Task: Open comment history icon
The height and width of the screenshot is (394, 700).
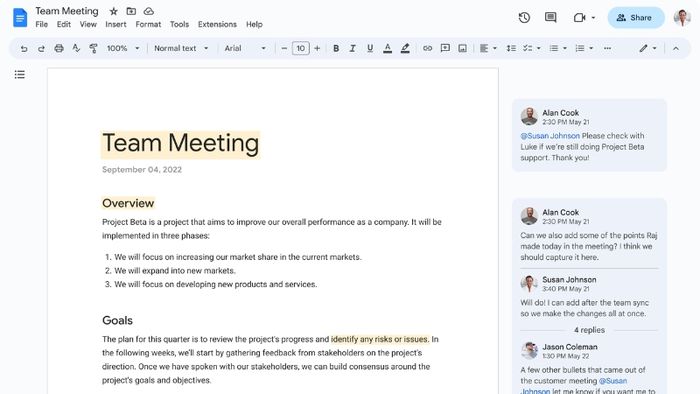Action: pos(550,18)
